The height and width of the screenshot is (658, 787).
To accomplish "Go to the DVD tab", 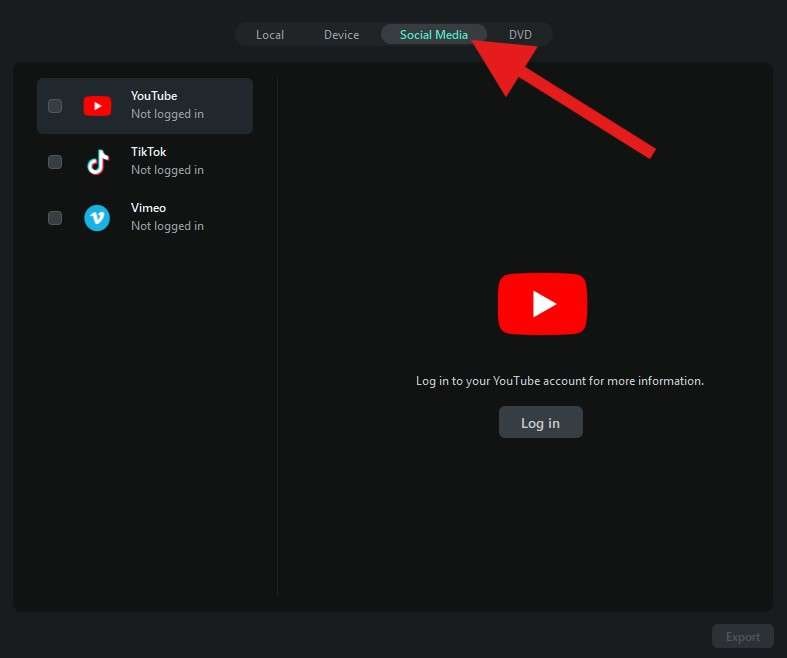I will [x=520, y=35].
